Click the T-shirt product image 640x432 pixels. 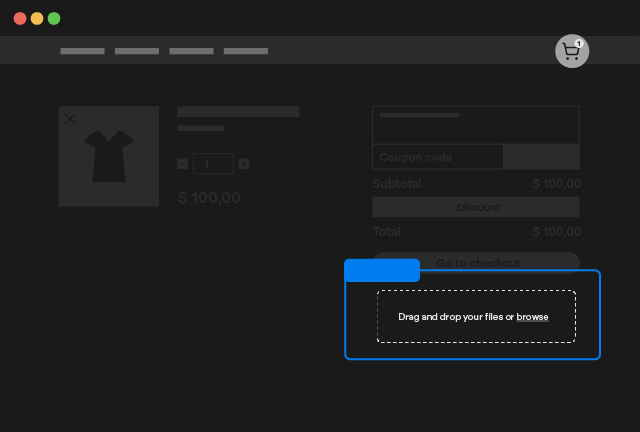point(108,158)
